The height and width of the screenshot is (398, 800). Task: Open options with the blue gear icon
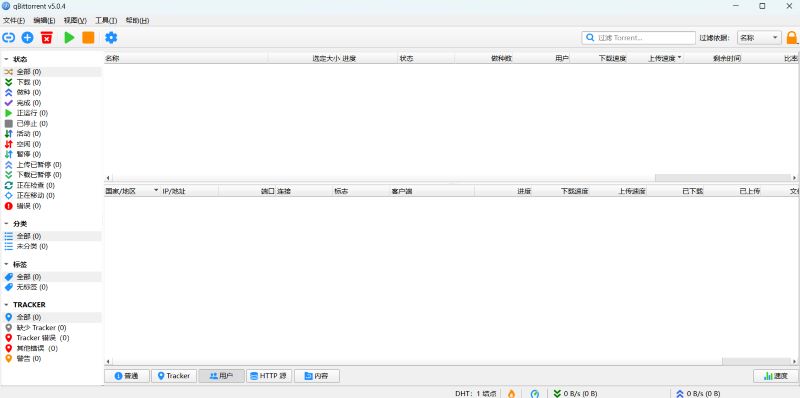(111, 37)
